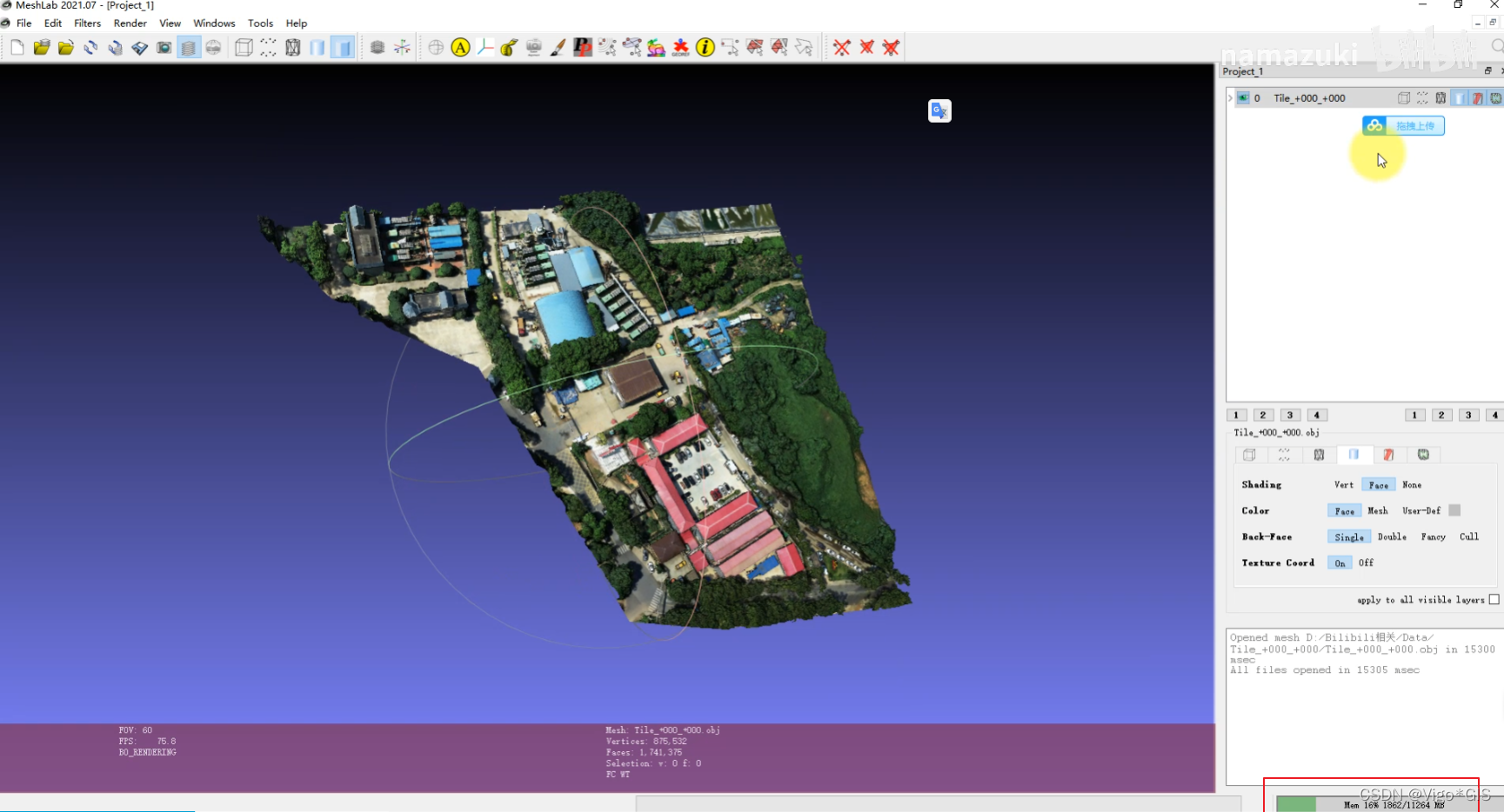The image size is (1504, 812).
Task: Toggle wireframe icon in Tile_+000_+000 layer row
Action: pos(1440,98)
